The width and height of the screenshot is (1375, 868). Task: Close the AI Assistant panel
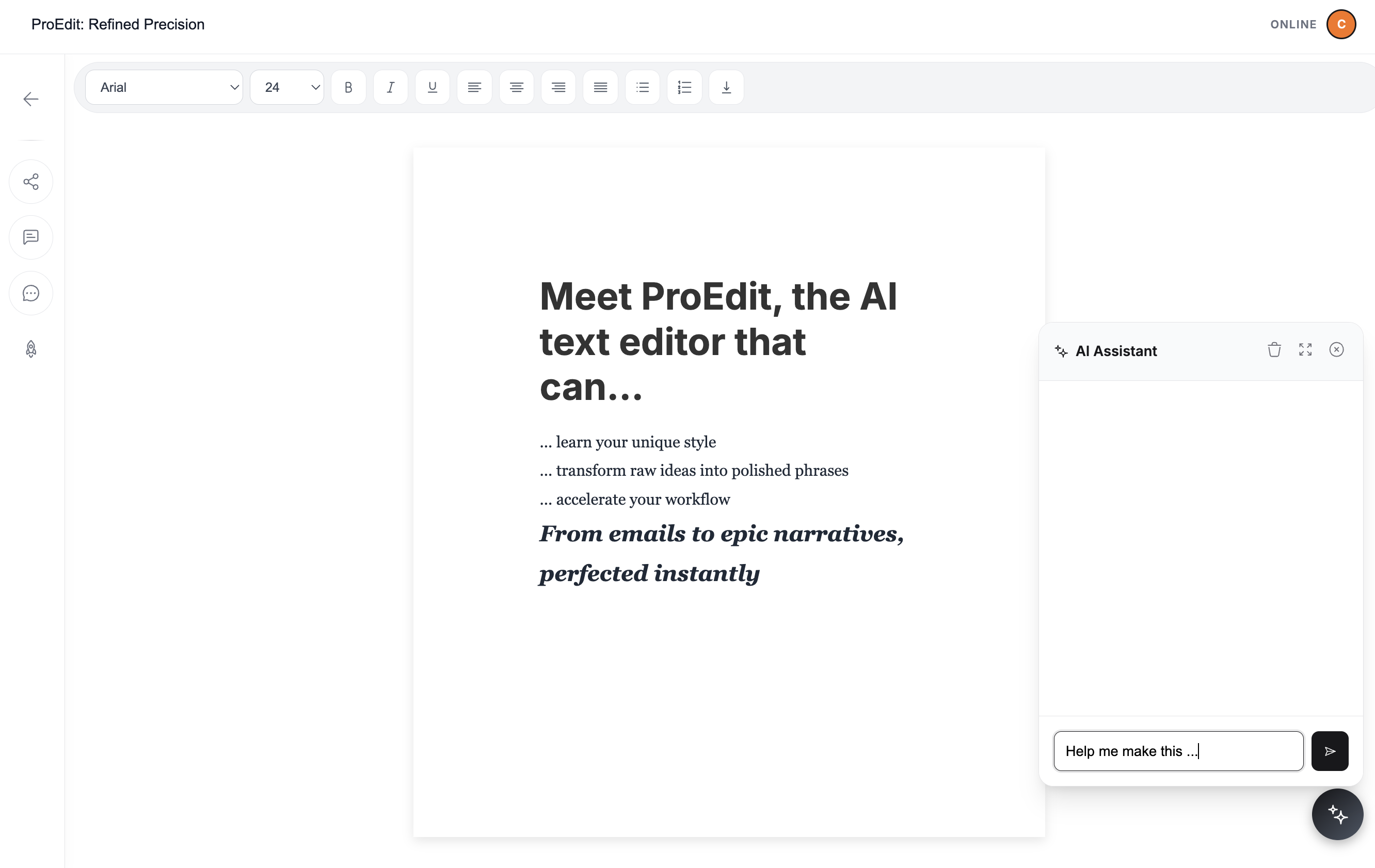pyautogui.click(x=1337, y=349)
